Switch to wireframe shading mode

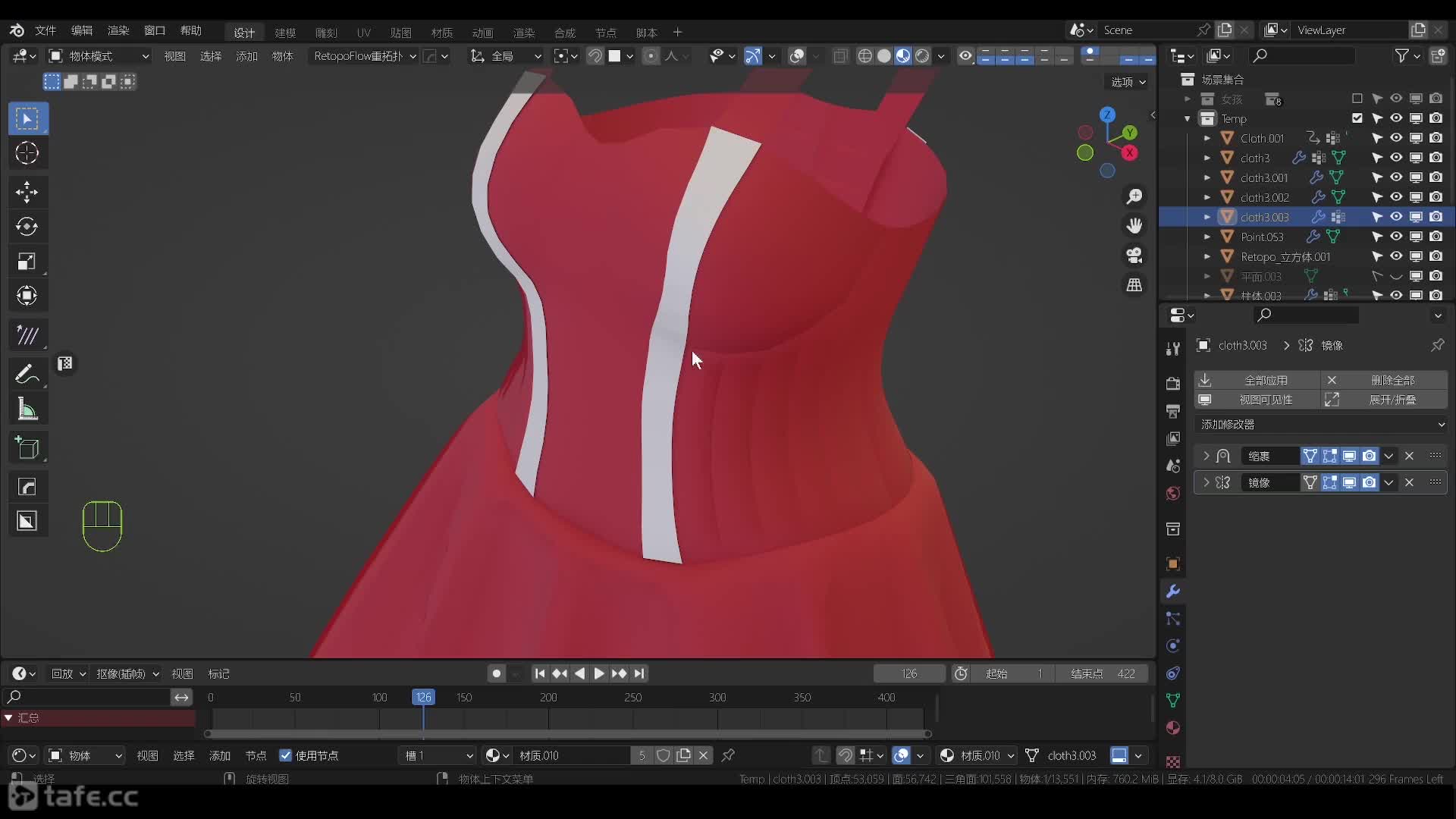coord(864,56)
